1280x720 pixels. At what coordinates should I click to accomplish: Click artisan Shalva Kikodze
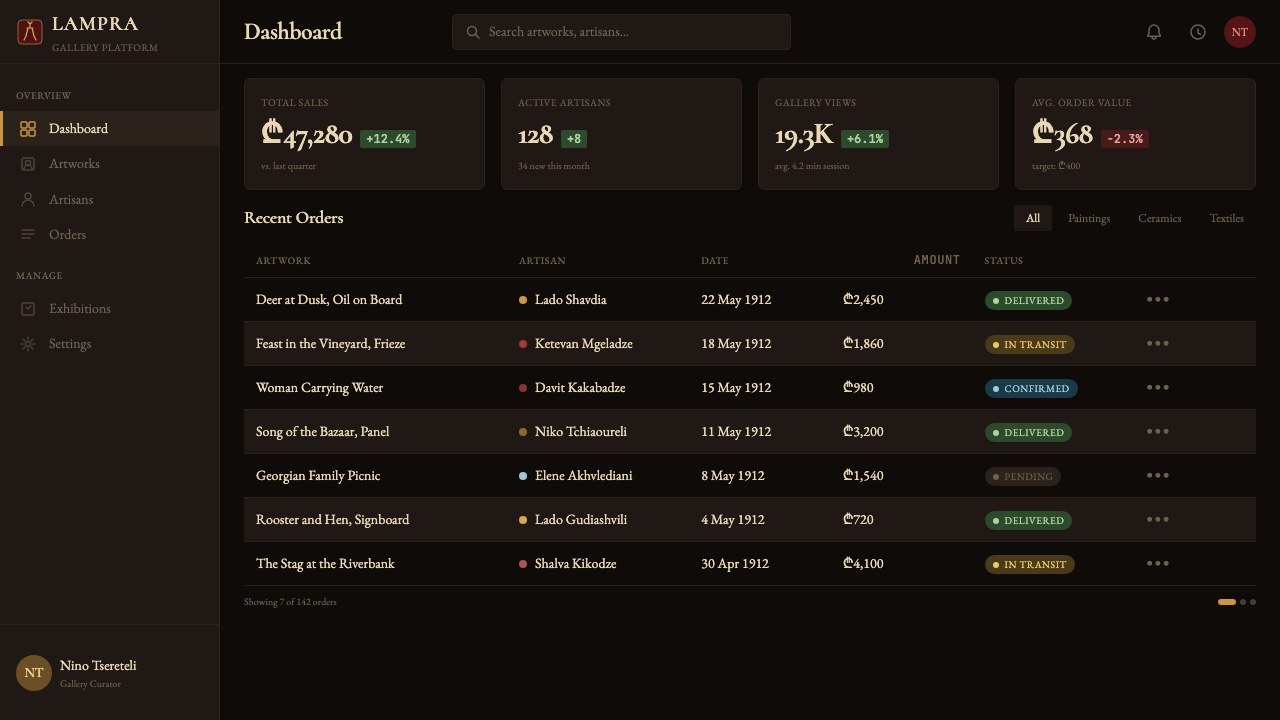tap(576, 564)
